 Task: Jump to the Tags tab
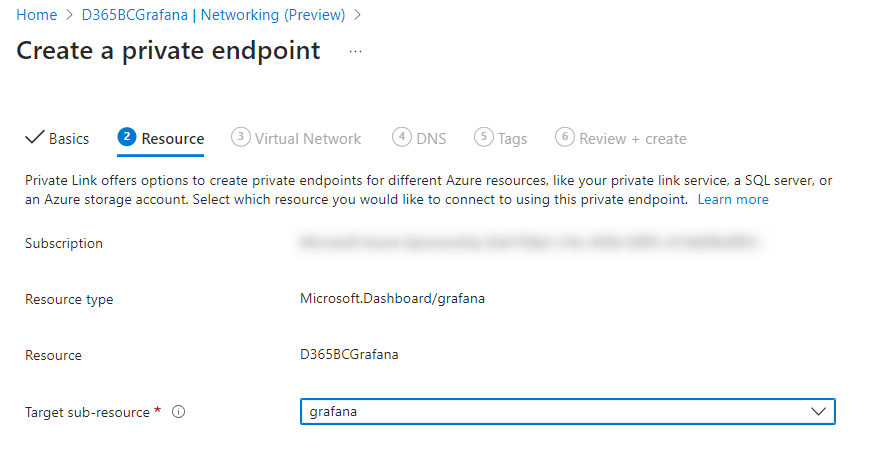coord(512,139)
